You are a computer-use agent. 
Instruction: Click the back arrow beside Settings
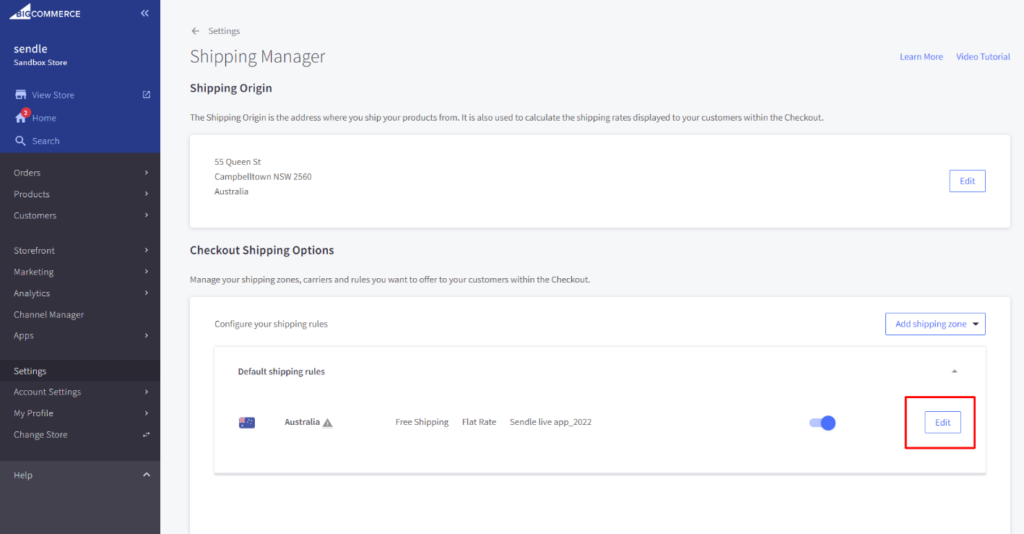click(x=195, y=31)
